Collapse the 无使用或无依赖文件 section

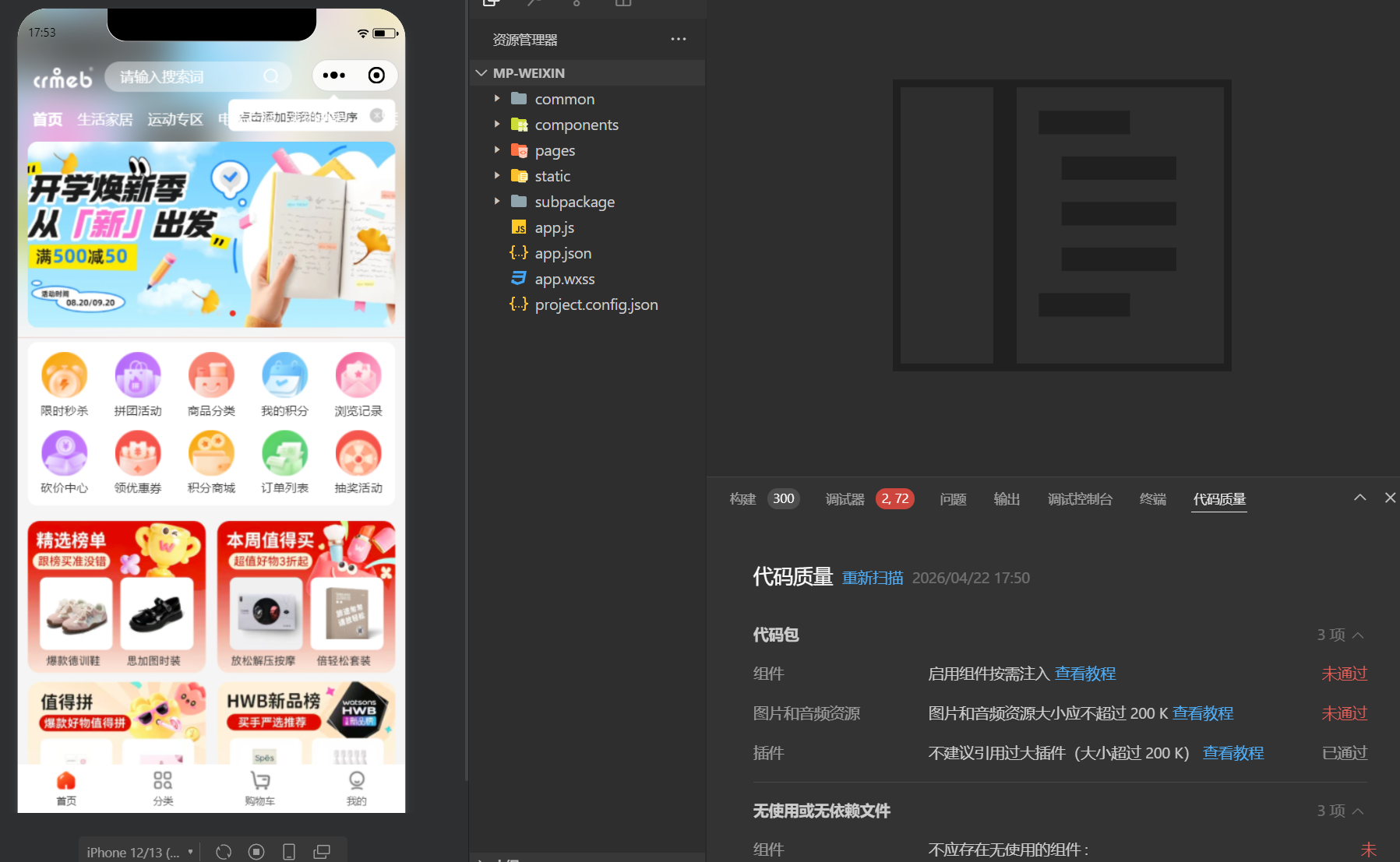coord(1358,811)
